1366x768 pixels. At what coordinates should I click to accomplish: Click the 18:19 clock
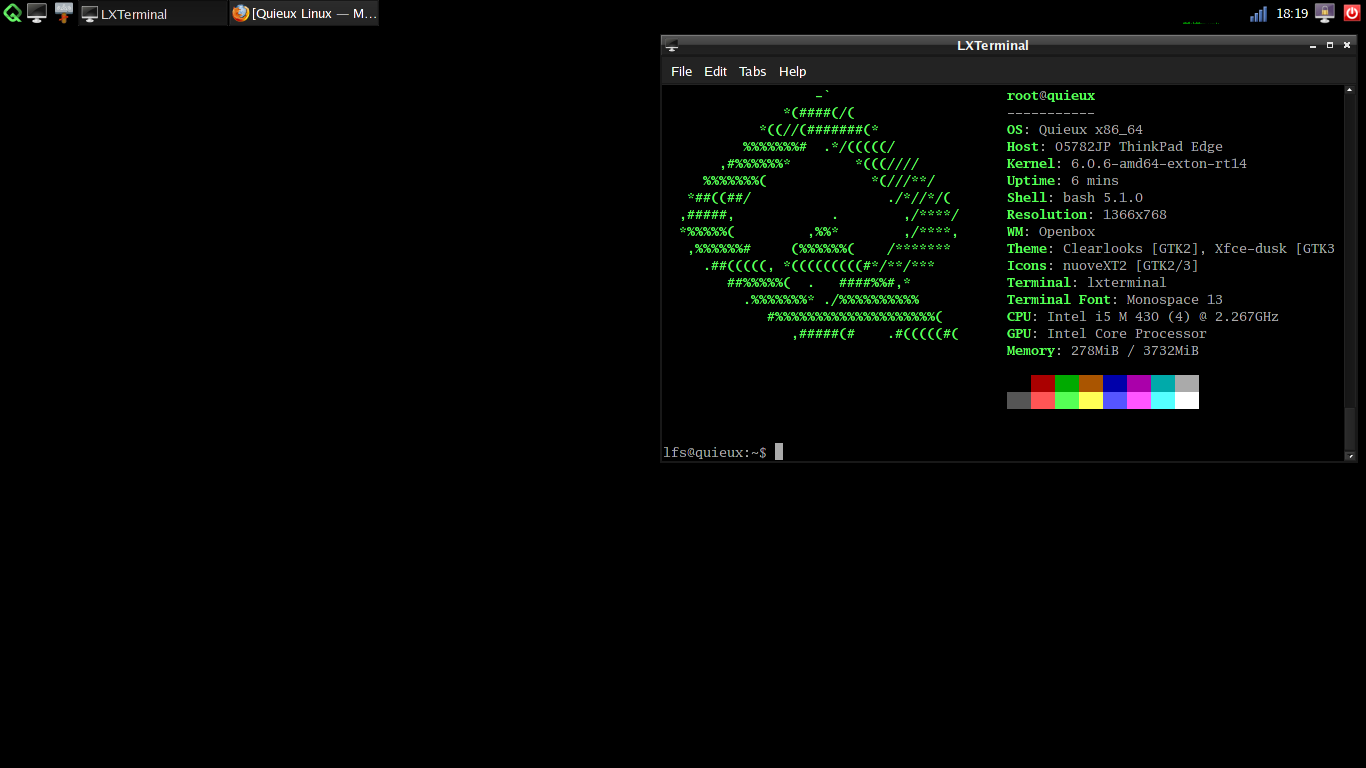point(1292,14)
